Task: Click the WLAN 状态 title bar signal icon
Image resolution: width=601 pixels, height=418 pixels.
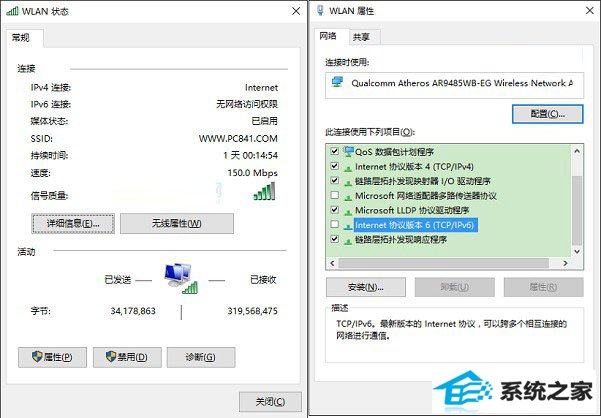Action: [x=12, y=11]
